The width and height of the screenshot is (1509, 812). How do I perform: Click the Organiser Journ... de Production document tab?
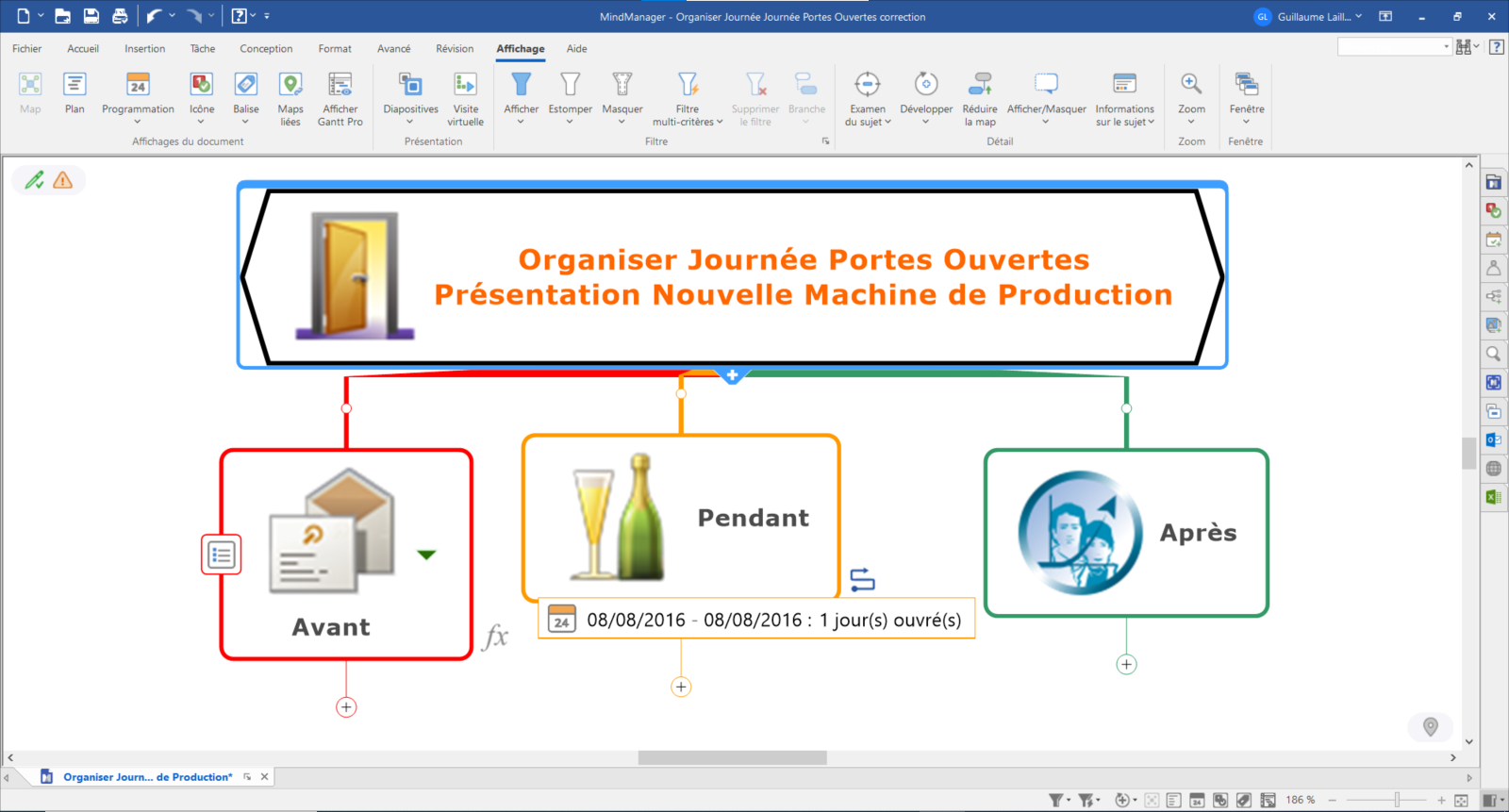coord(147,777)
